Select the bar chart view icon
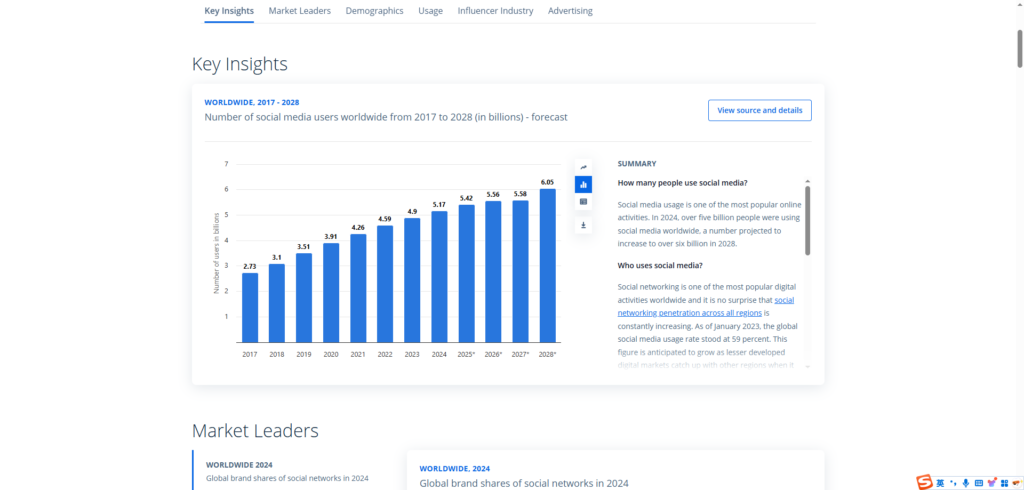This screenshot has width=1024, height=490. [x=583, y=184]
